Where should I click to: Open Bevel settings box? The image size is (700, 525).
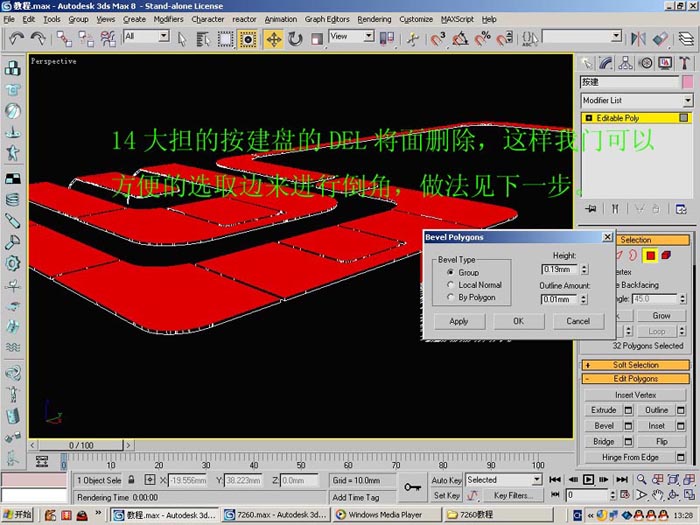pyautogui.click(x=628, y=426)
